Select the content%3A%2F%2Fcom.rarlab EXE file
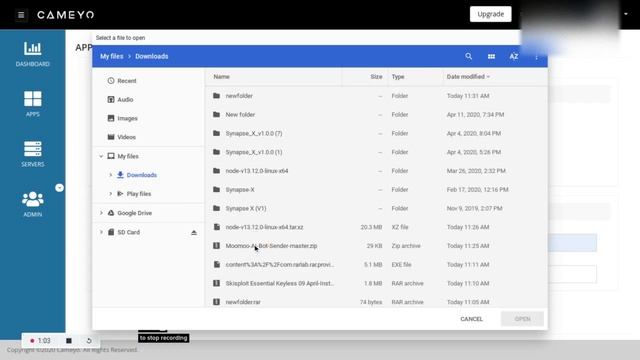Image resolution: width=640 pixels, height=360 pixels. point(376,265)
